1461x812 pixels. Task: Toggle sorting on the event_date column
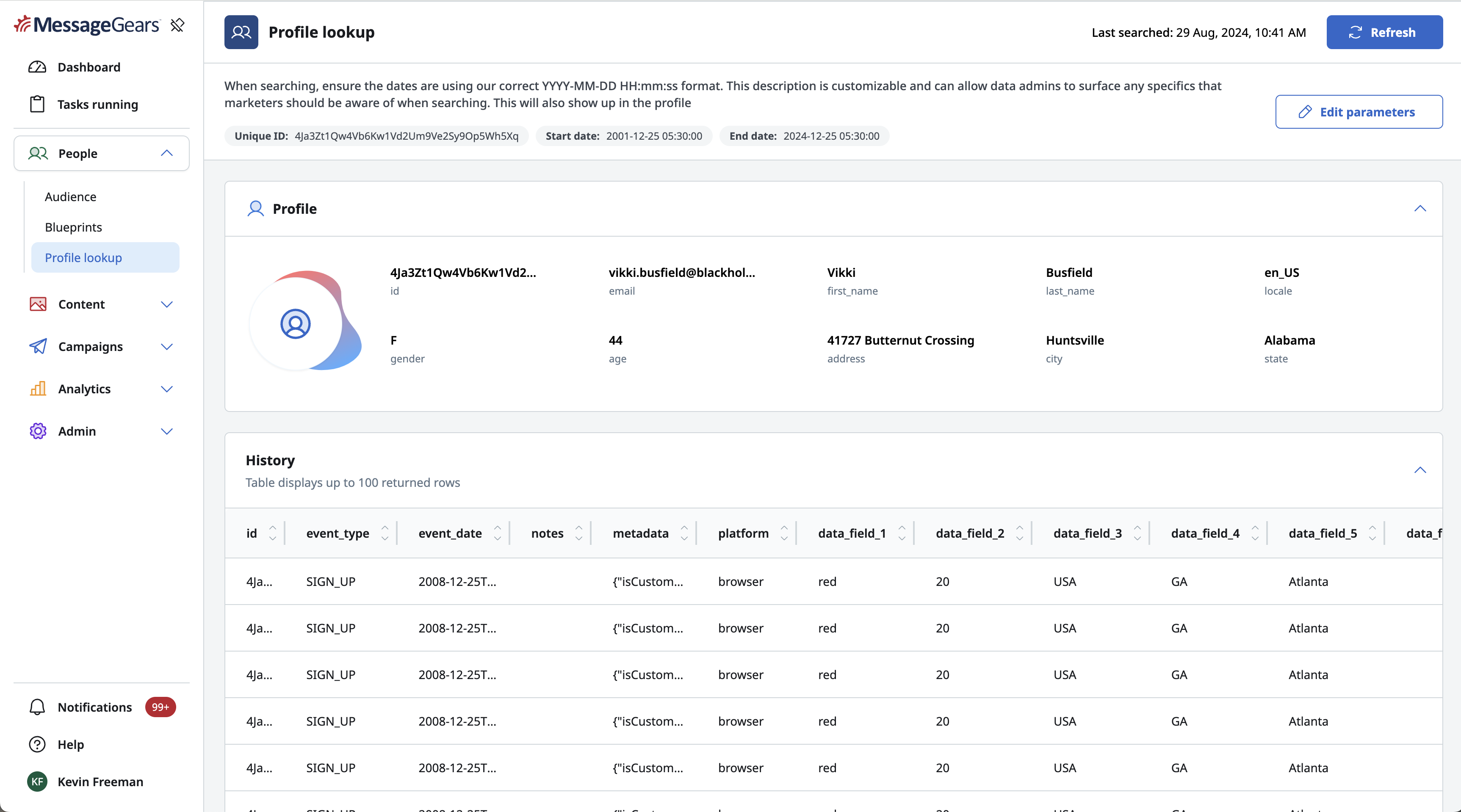tap(498, 533)
